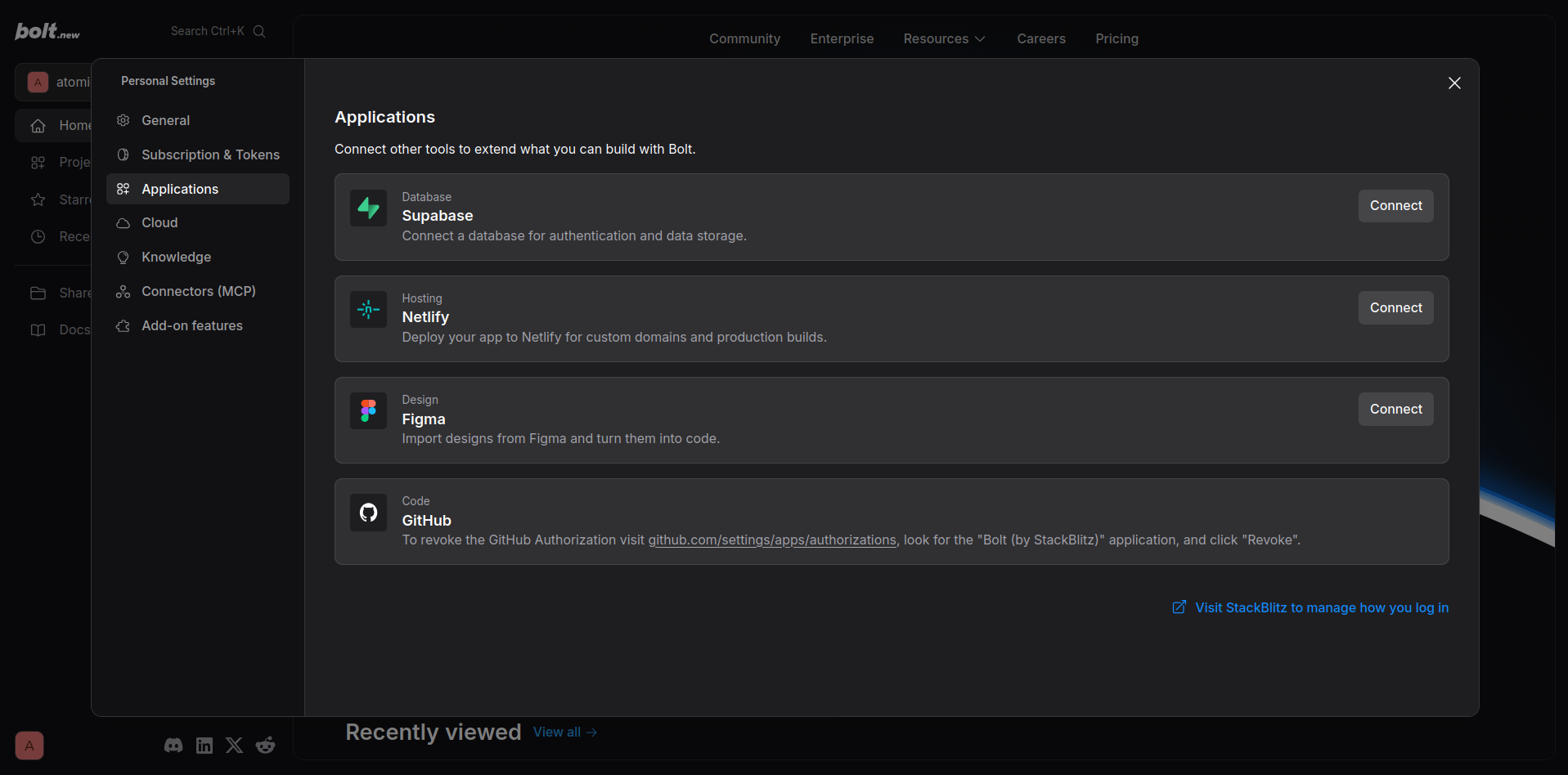
Task: Click the Figma logo icon
Action: (368, 411)
